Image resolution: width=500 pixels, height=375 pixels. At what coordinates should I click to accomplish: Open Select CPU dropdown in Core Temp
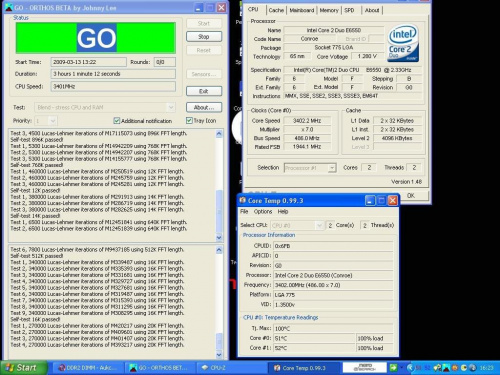click(320, 226)
